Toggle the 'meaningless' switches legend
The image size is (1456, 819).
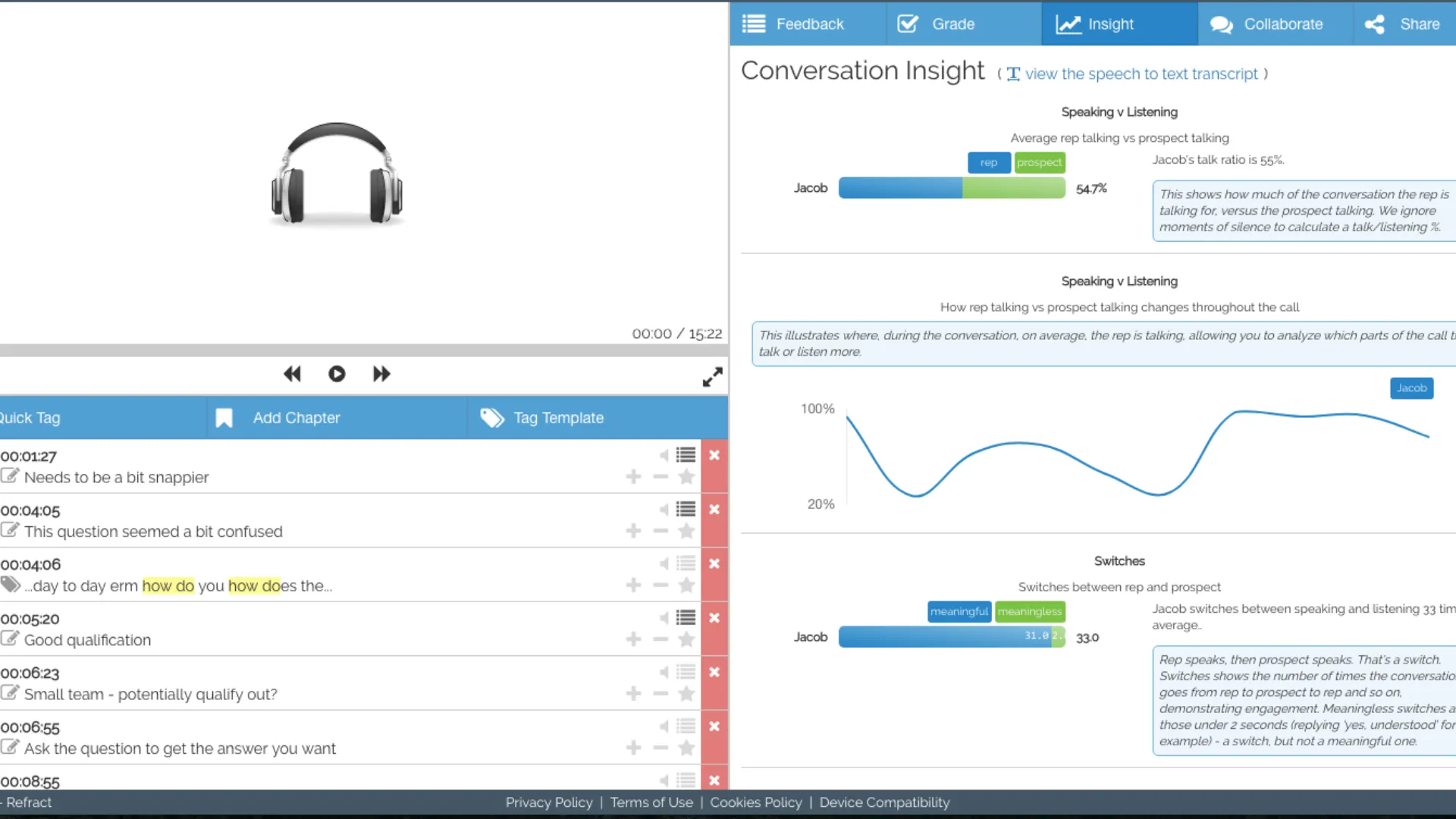[1029, 612]
